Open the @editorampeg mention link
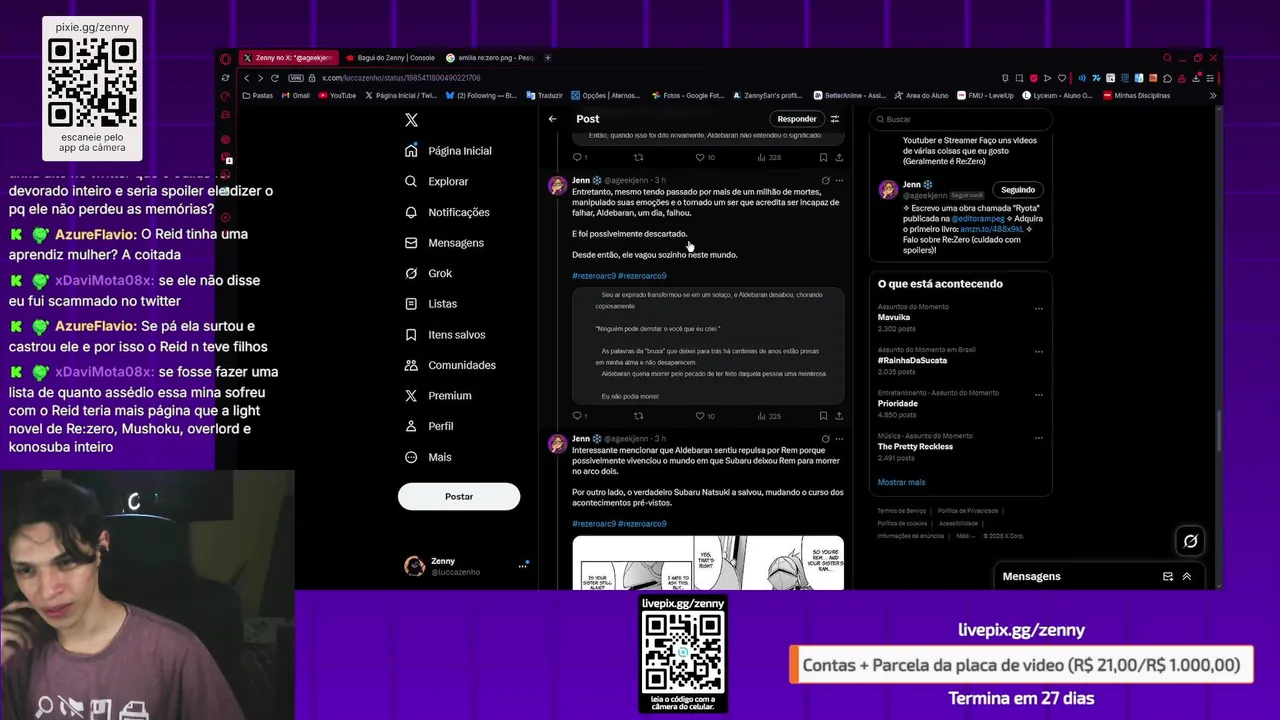Screen dimensions: 1280x720 (x=977, y=218)
